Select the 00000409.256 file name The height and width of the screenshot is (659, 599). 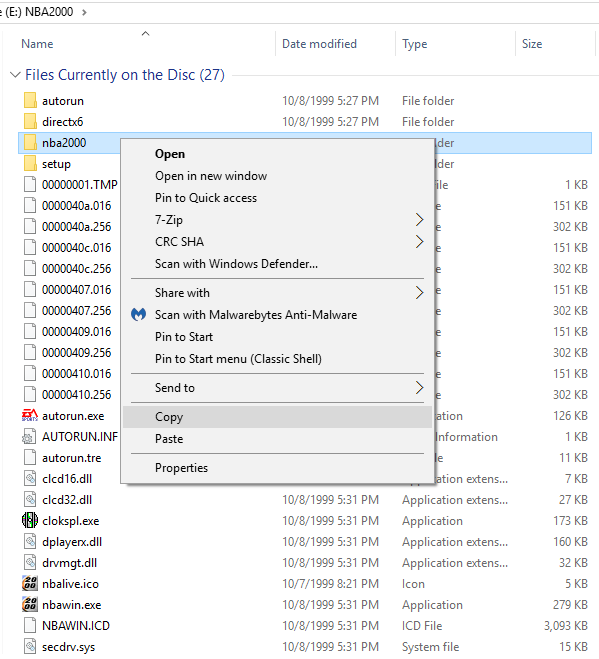77,353
